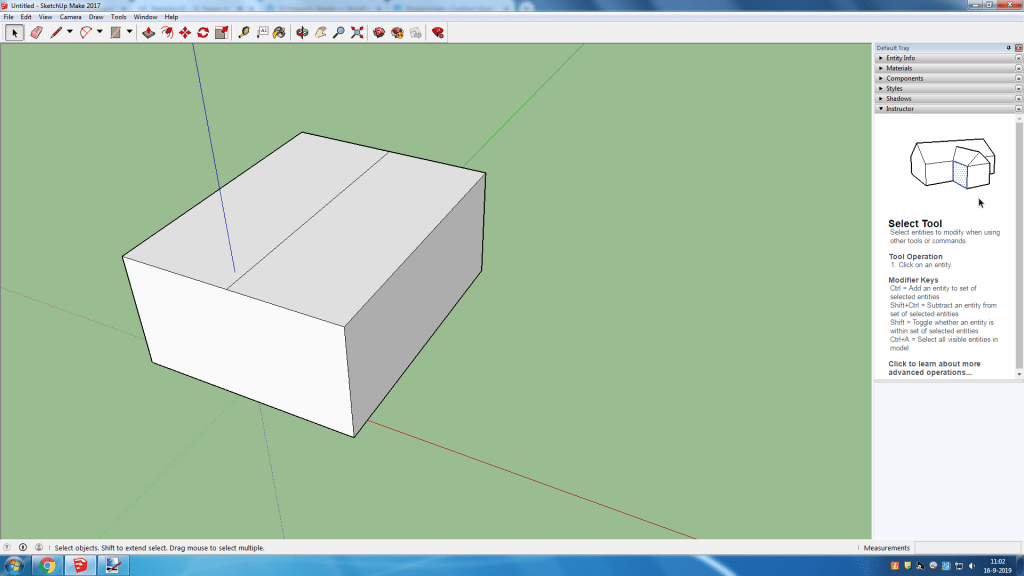Open Chrome from the Windows taskbar
Image resolution: width=1024 pixels, height=576 pixels.
coord(47,566)
